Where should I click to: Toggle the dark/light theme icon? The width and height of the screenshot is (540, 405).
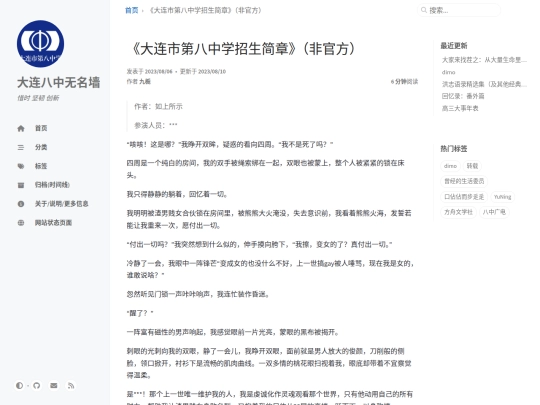click(19, 386)
